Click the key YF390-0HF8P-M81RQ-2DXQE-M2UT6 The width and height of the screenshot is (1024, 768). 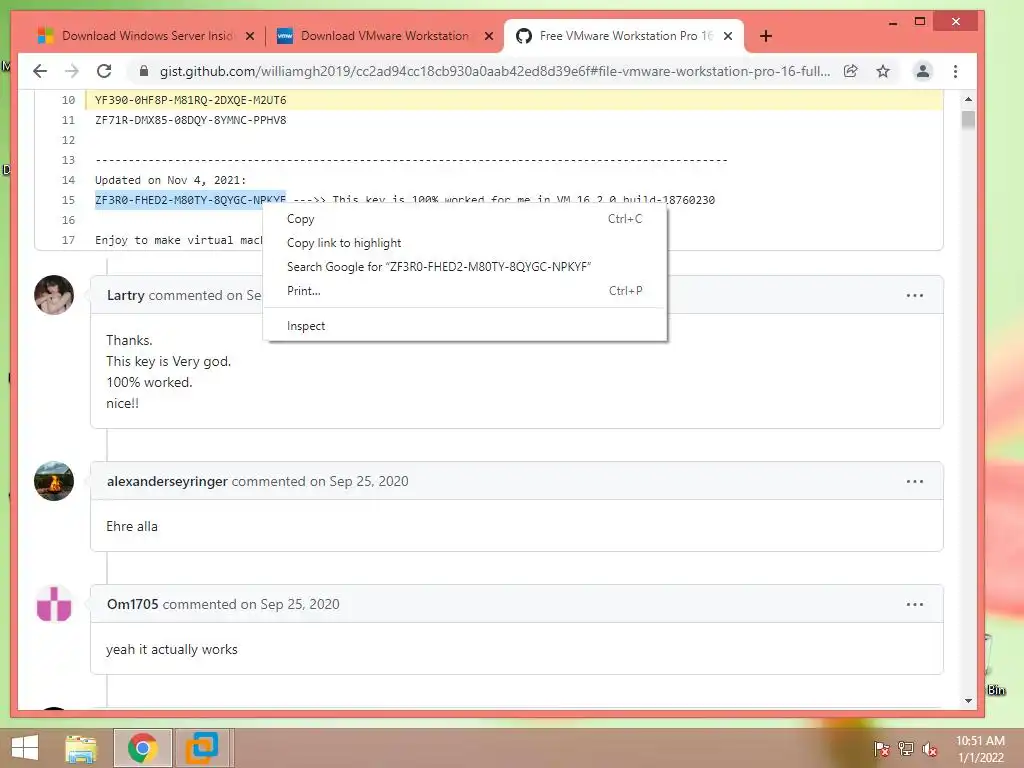[x=191, y=100]
